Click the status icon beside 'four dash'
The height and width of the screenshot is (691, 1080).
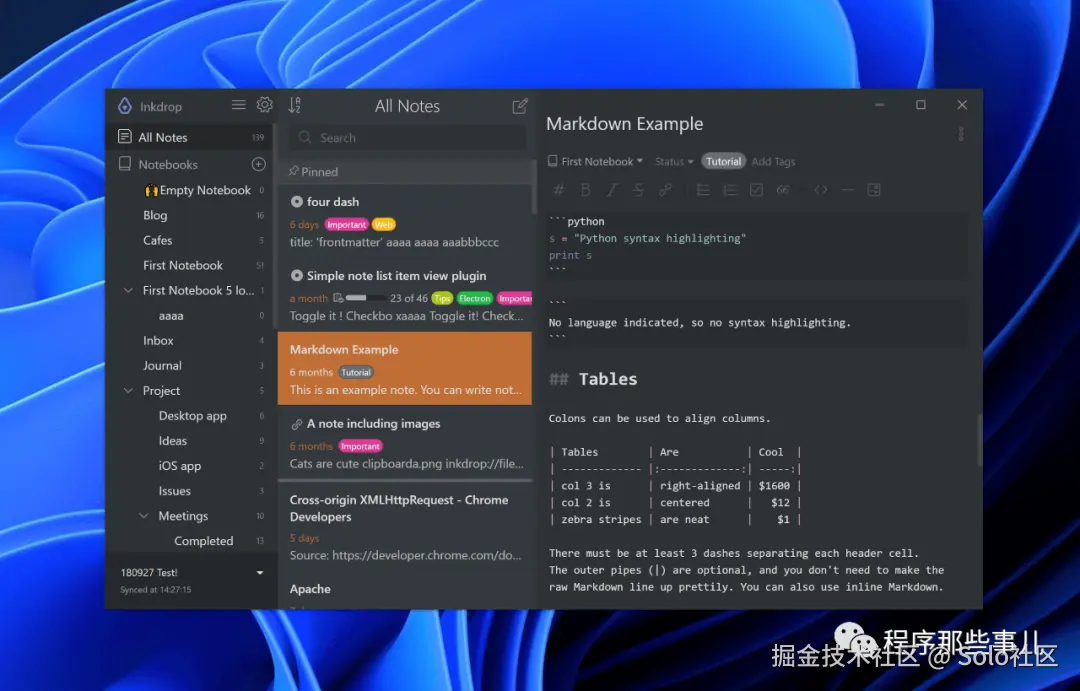tap(297, 201)
